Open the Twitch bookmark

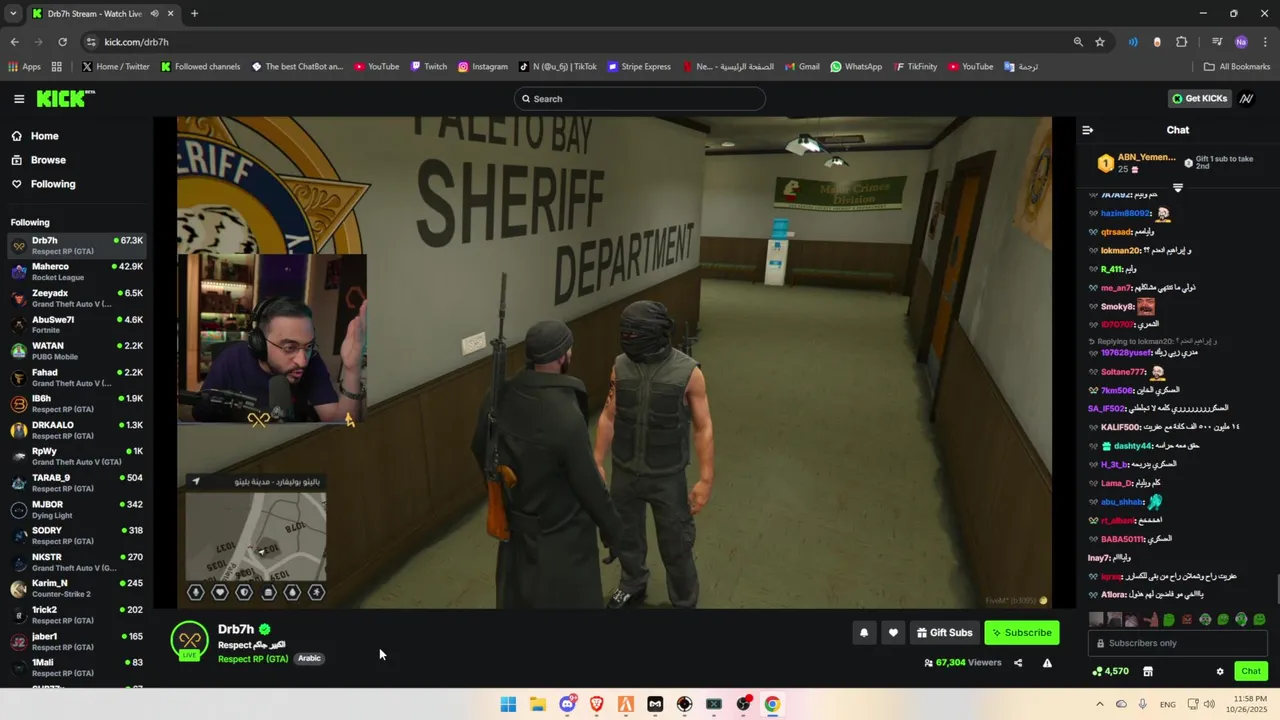pos(428,67)
